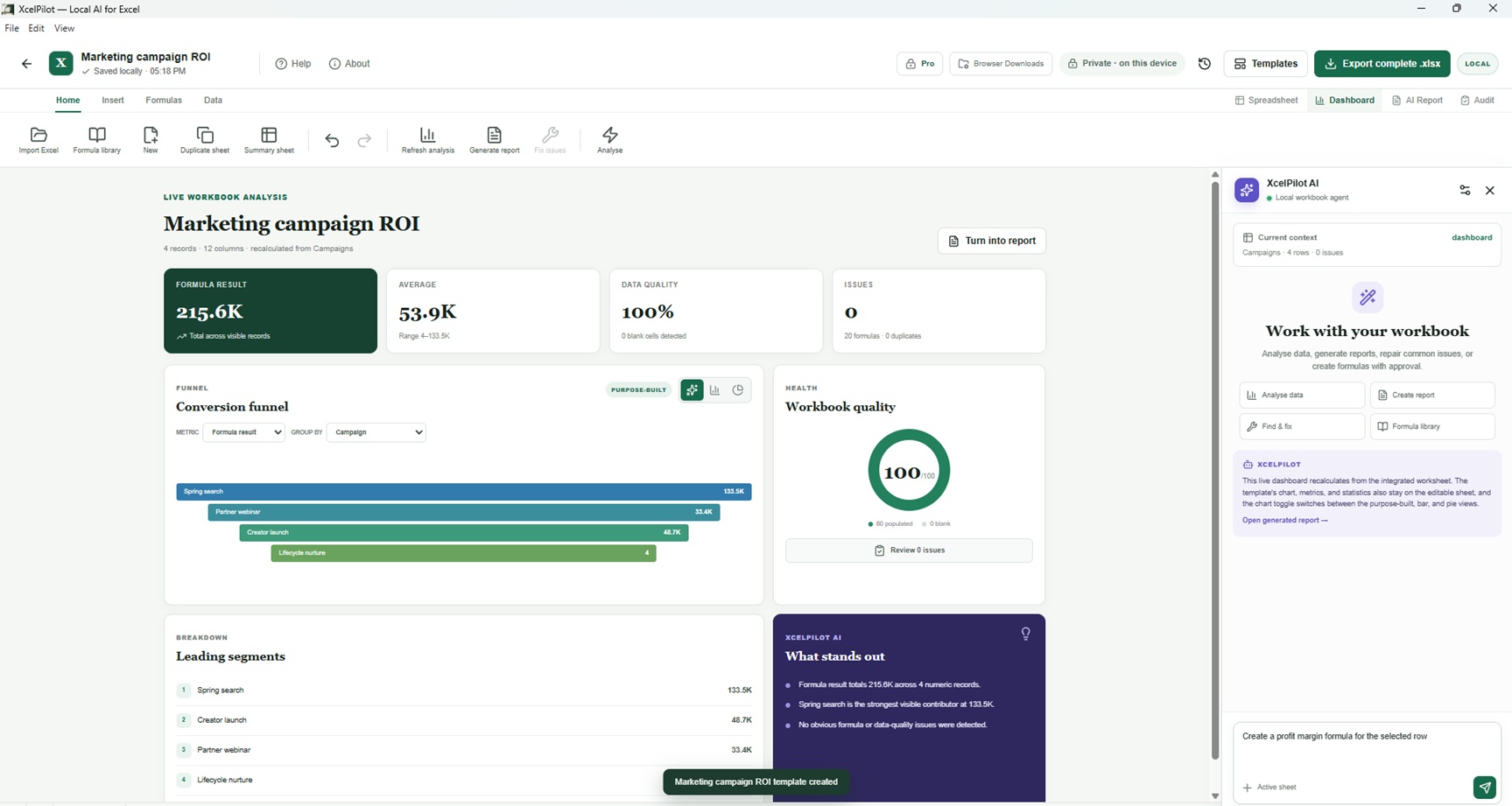
Task: Switch to the Data ribbon tab
Action: [x=213, y=101]
